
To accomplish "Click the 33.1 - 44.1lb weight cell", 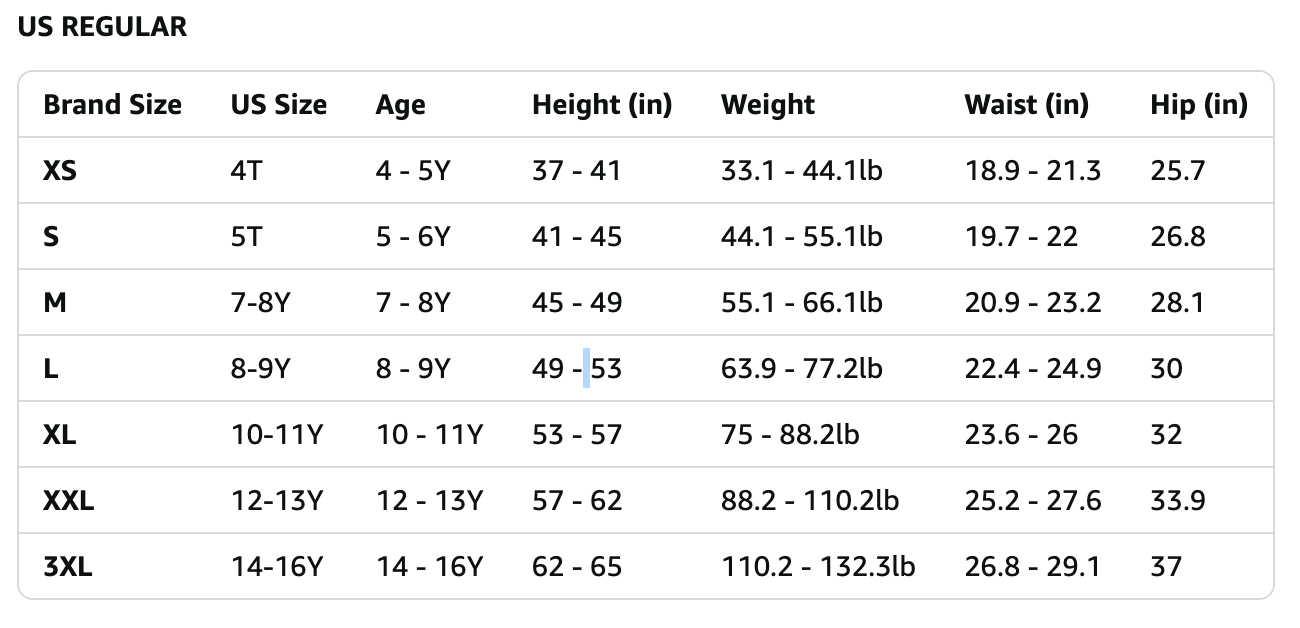I will tap(801, 171).
